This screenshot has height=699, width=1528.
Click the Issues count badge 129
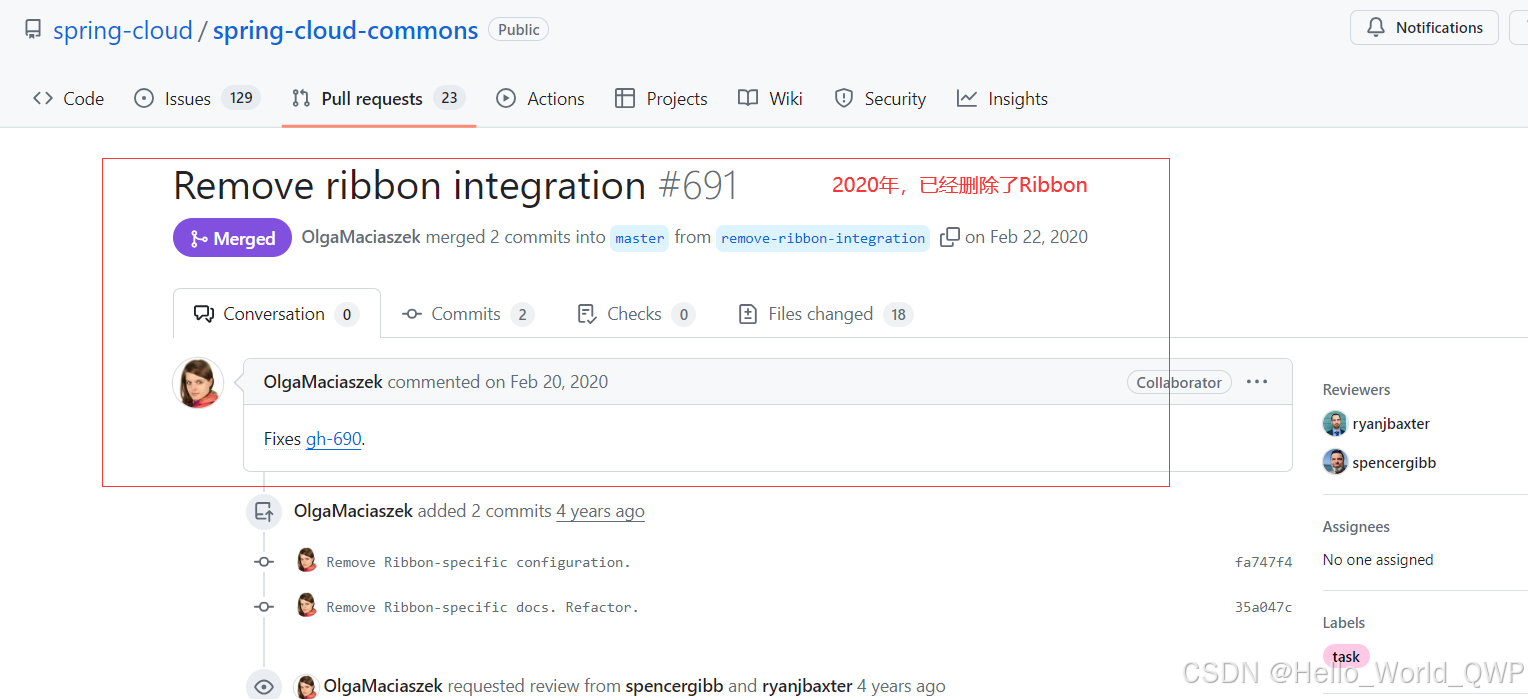tap(241, 98)
